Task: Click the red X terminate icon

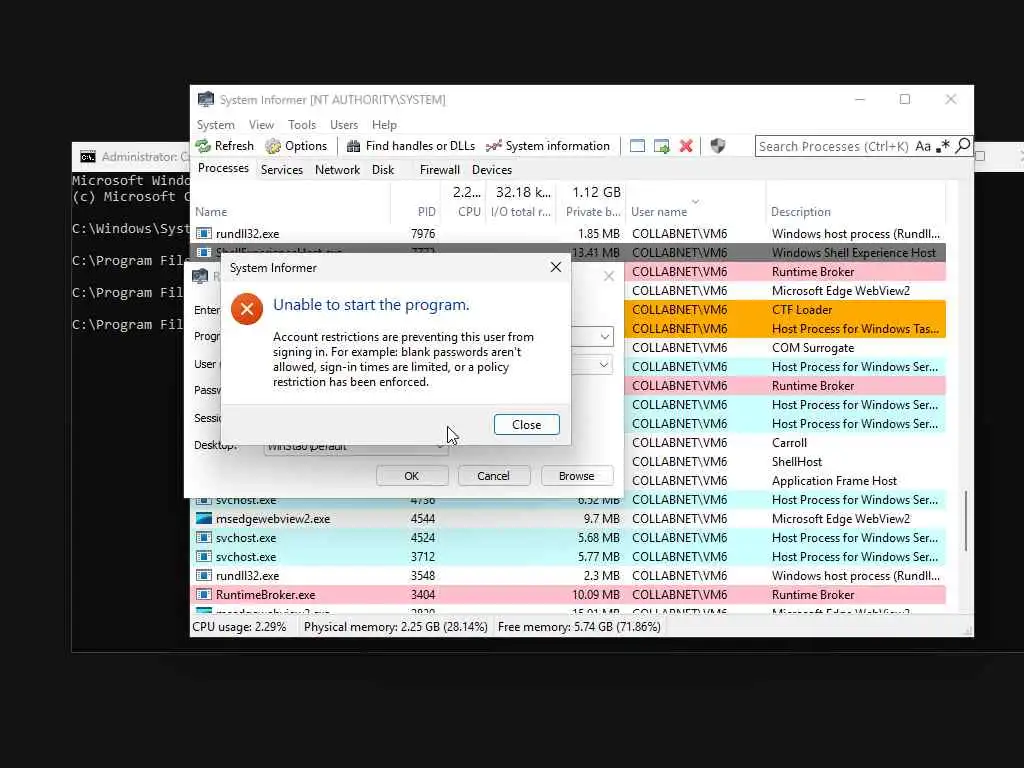Action: (x=686, y=146)
